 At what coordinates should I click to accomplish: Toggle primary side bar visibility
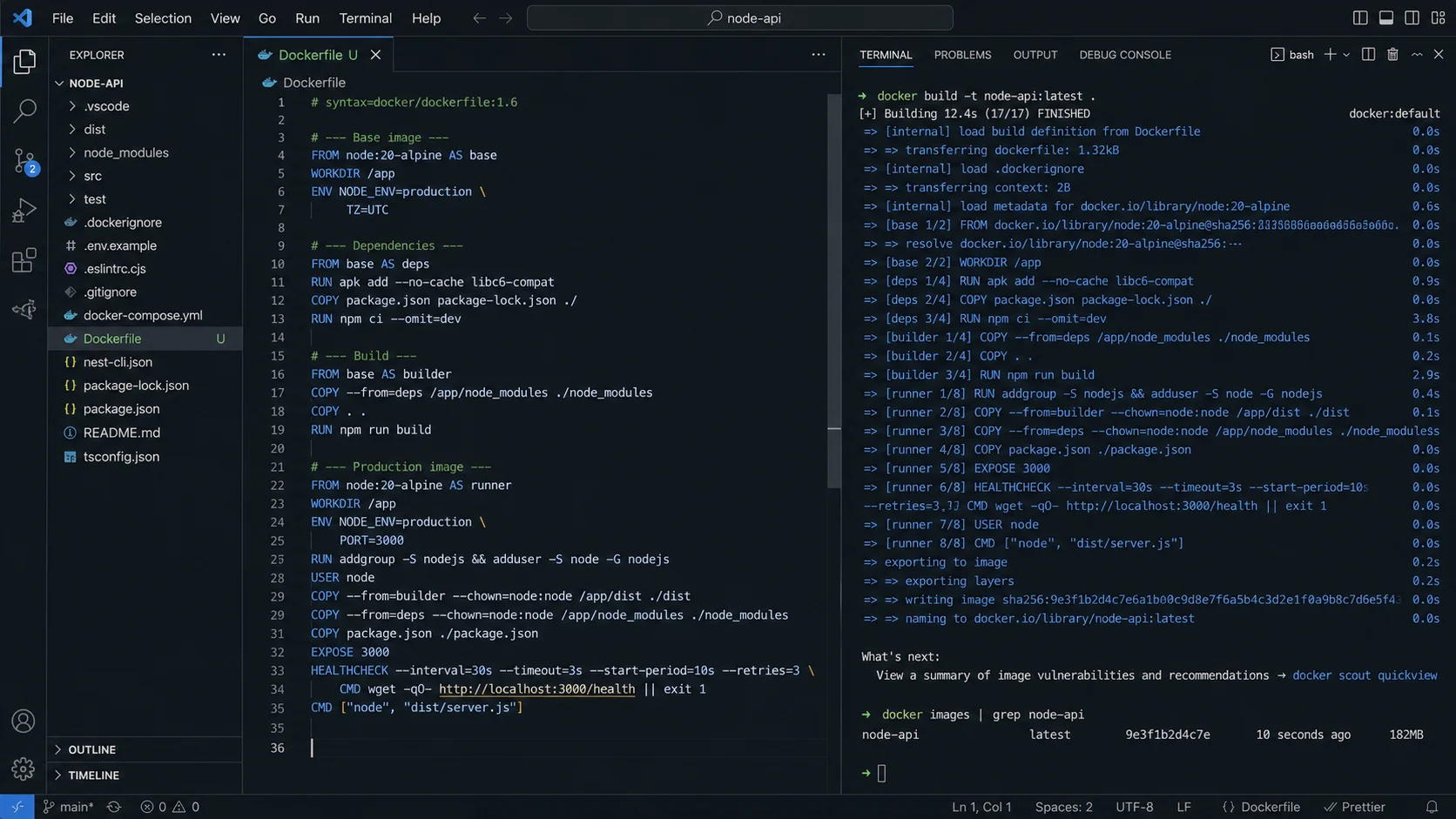(x=1360, y=17)
